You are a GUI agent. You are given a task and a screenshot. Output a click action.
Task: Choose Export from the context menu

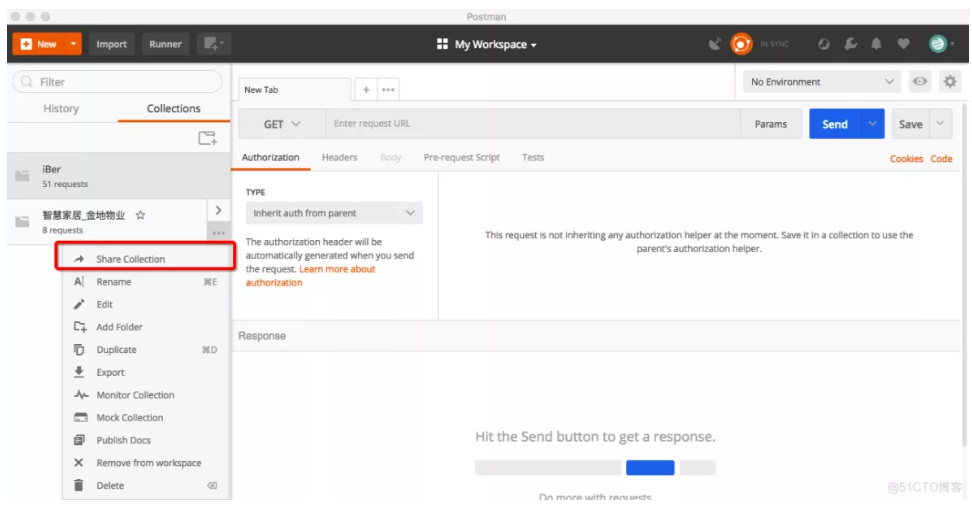tap(146, 372)
